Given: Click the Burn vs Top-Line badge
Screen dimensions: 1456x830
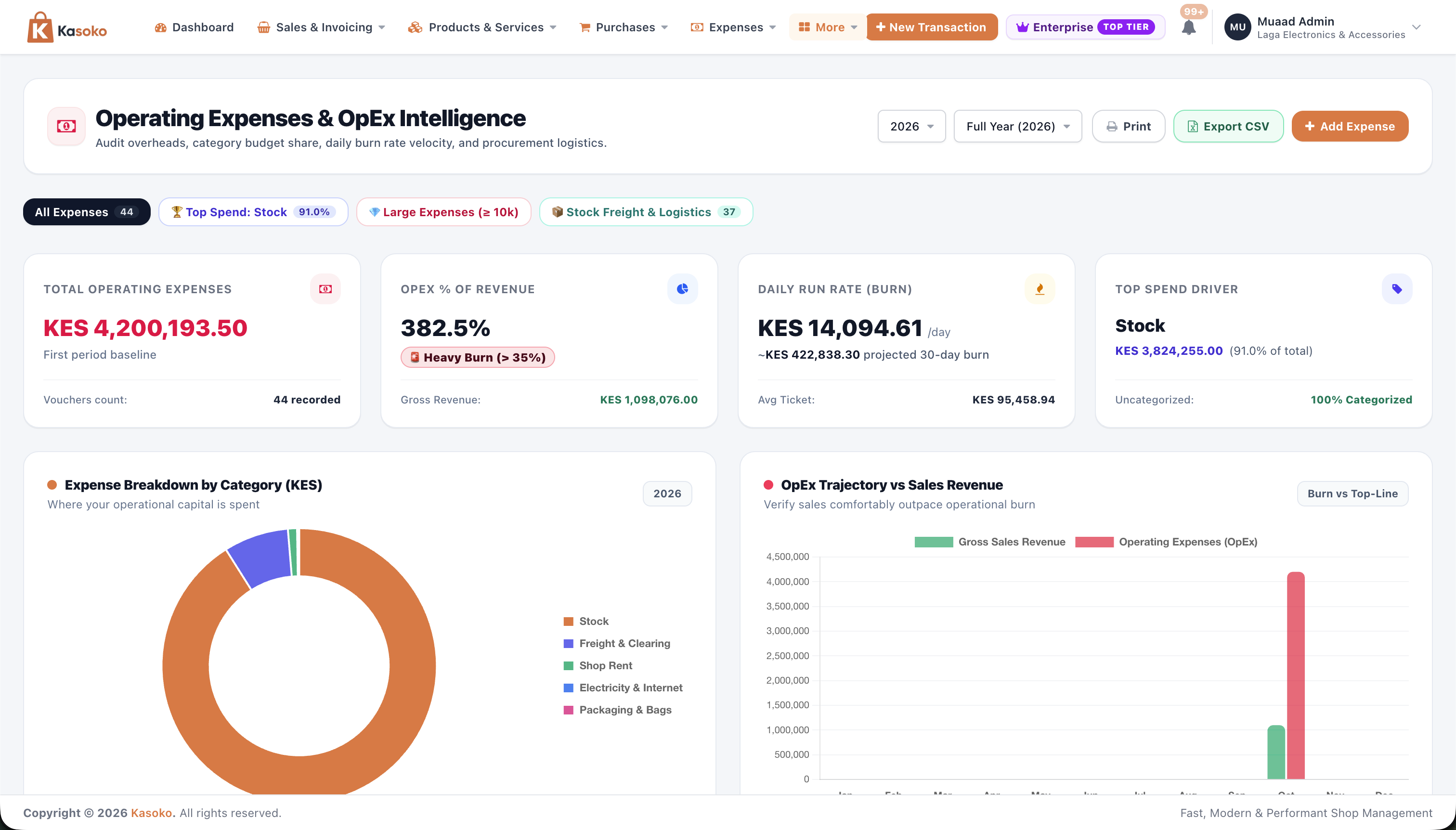Looking at the screenshot, I should (x=1352, y=493).
